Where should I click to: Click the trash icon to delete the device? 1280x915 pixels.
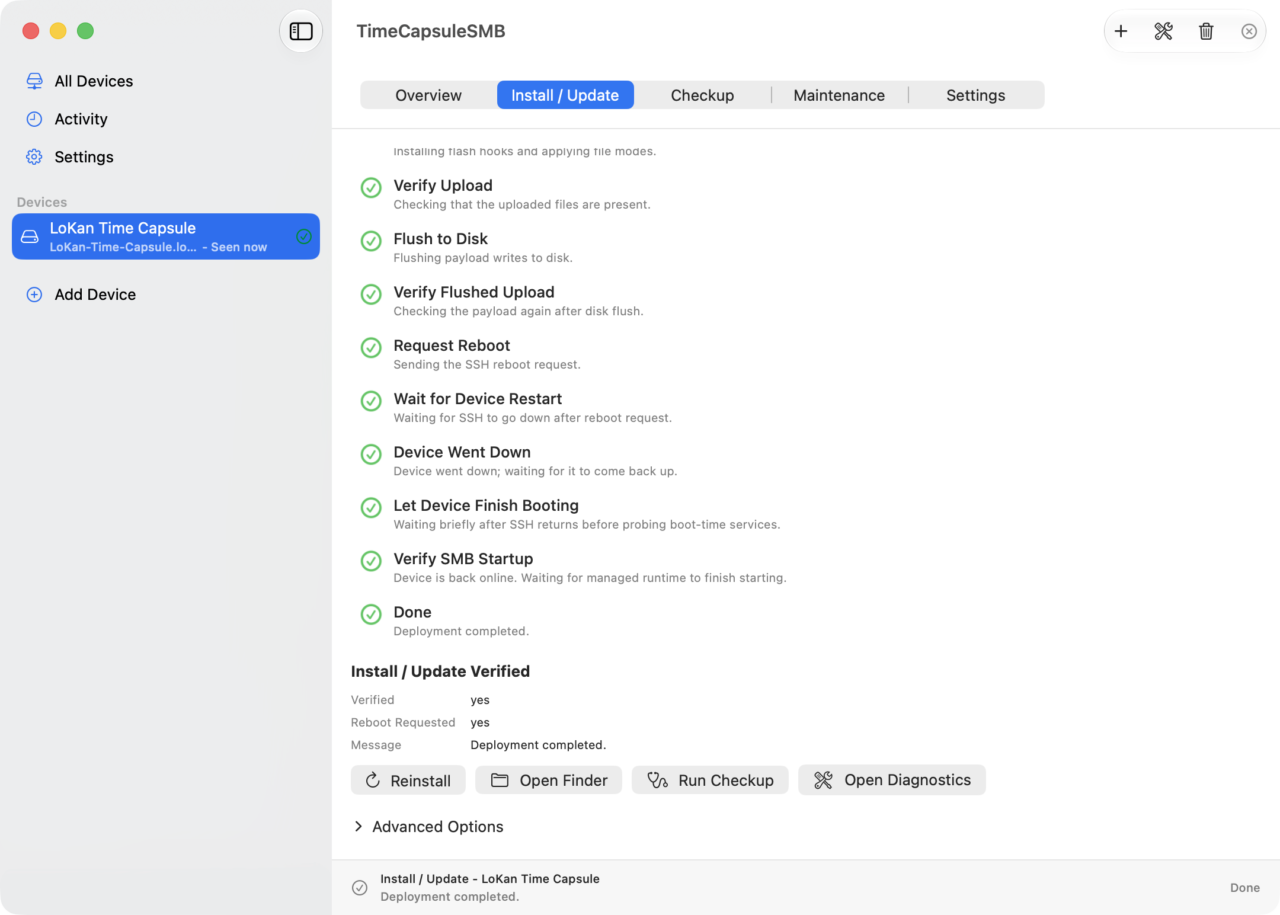tap(1206, 31)
